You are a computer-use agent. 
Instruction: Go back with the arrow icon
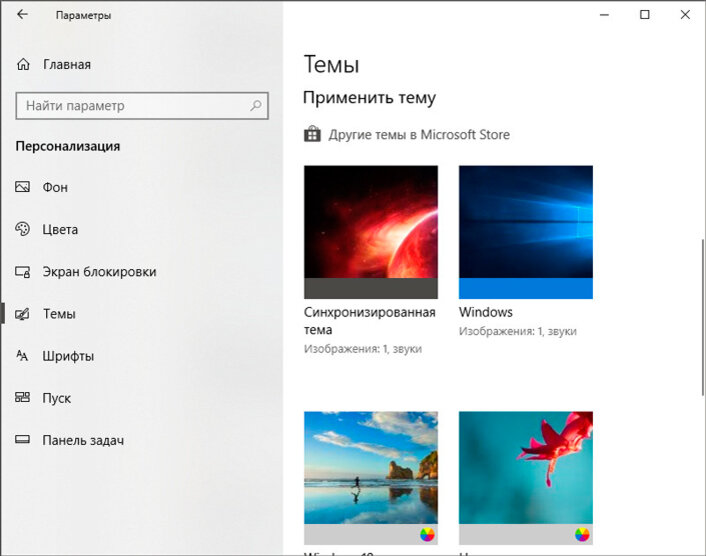22,14
